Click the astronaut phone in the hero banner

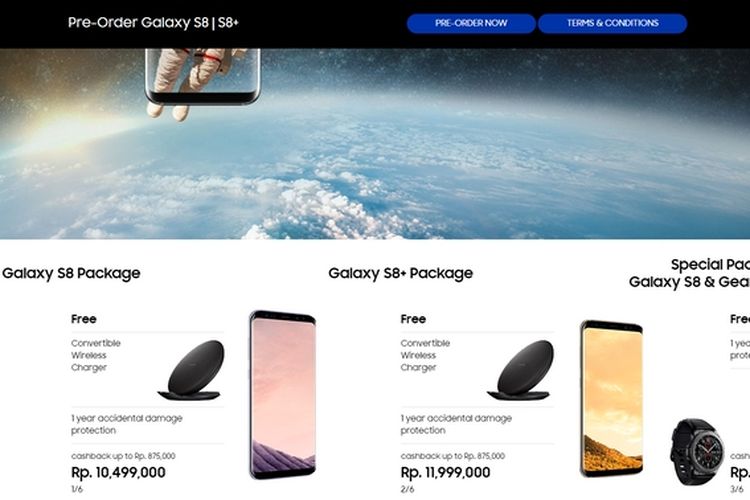203,77
